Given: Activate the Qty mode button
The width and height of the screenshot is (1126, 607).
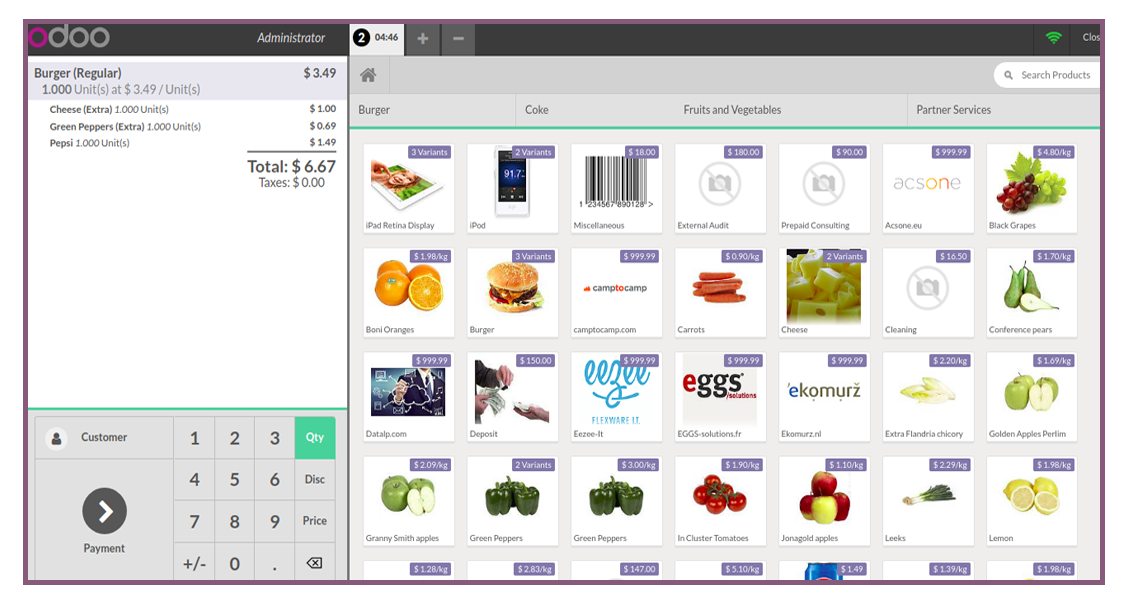Looking at the screenshot, I should pos(315,437).
